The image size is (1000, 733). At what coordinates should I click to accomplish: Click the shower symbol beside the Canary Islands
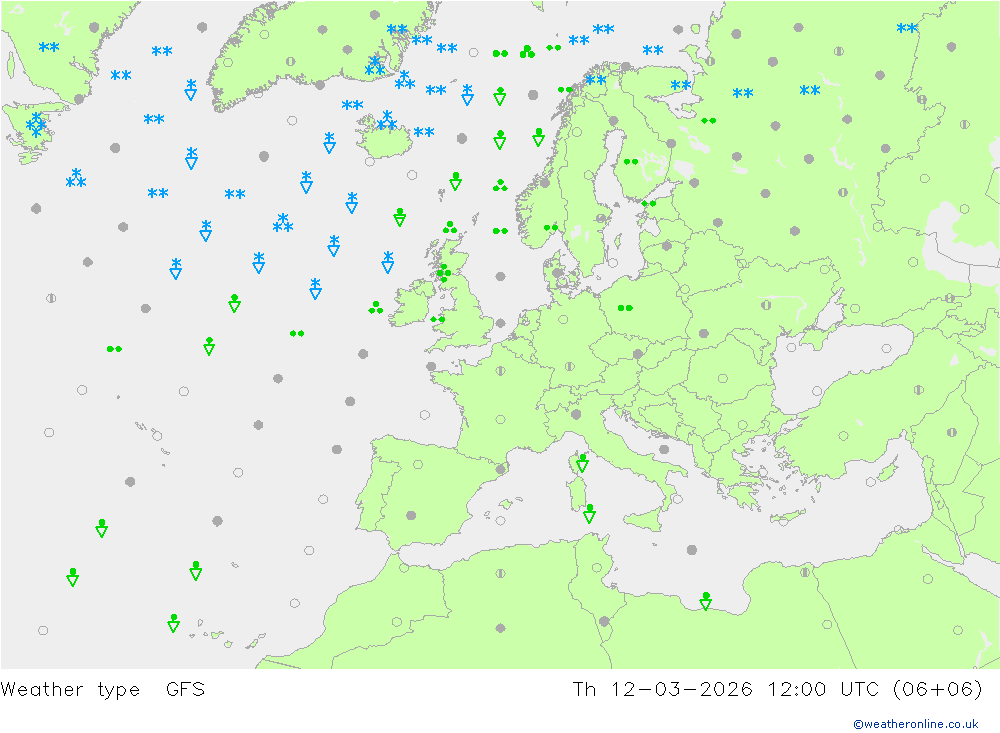(173, 623)
